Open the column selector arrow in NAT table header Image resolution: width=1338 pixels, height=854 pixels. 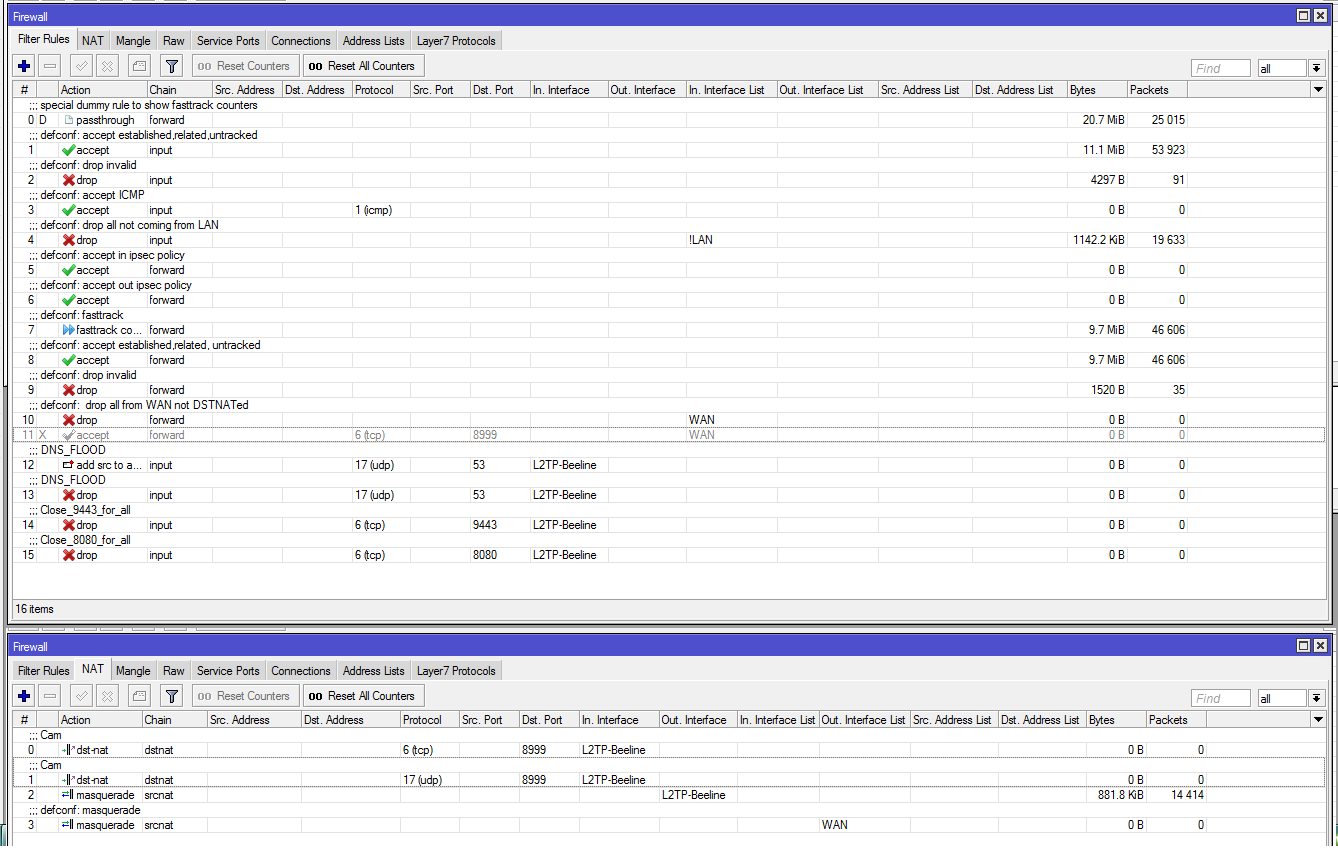point(1318,720)
